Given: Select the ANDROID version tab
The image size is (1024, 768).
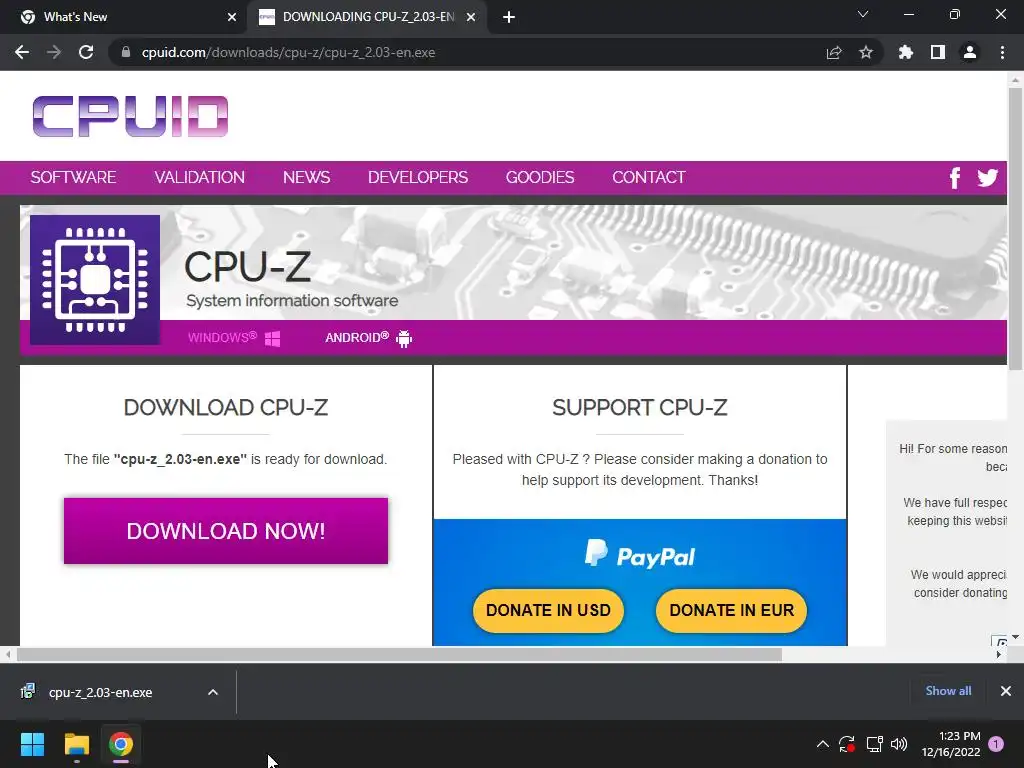Looking at the screenshot, I should [x=369, y=338].
